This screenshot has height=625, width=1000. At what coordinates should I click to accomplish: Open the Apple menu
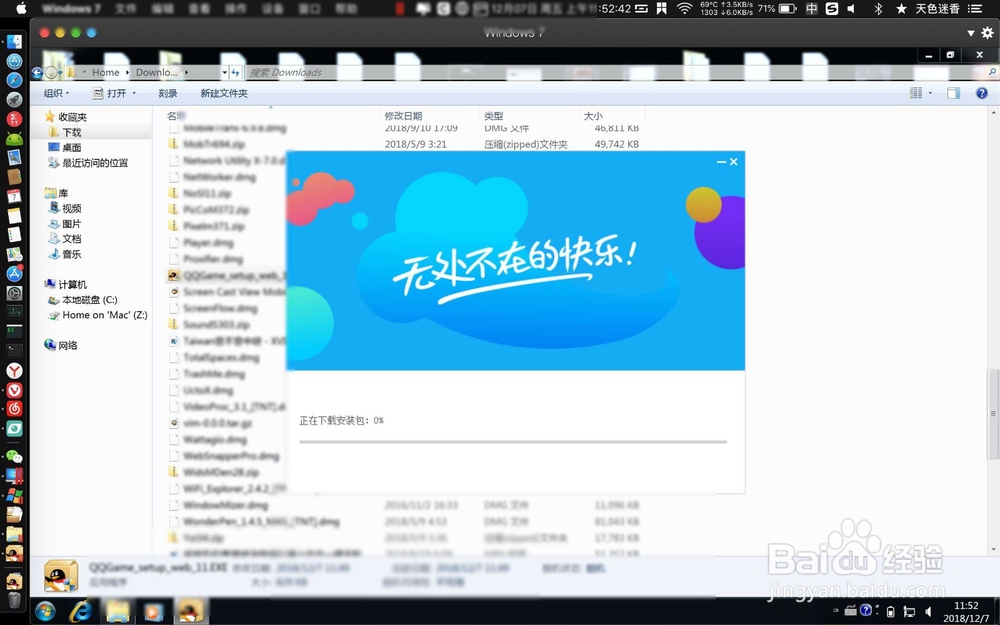pyautogui.click(x=21, y=8)
